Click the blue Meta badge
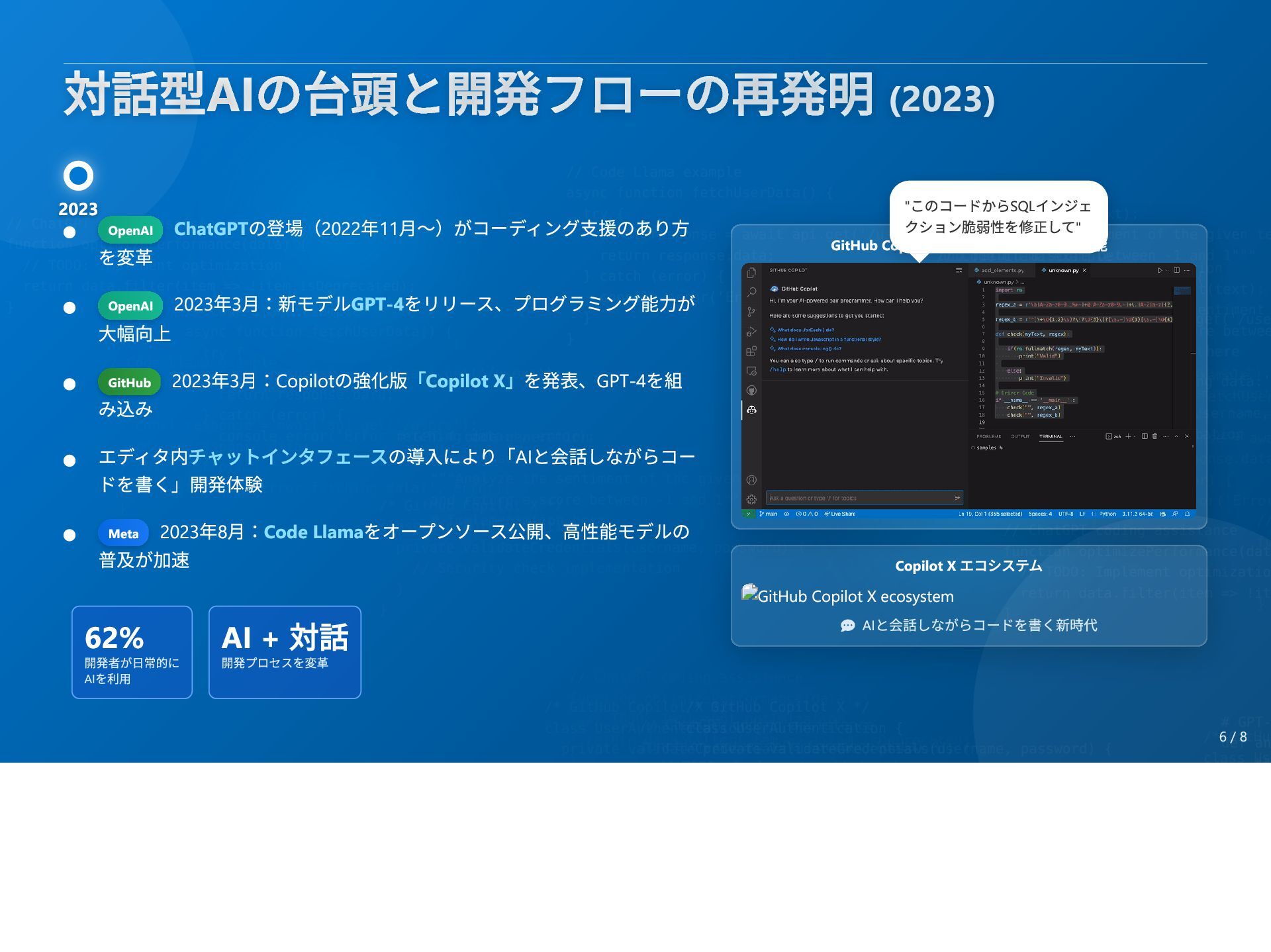This screenshot has width=1271, height=952. coord(124,534)
